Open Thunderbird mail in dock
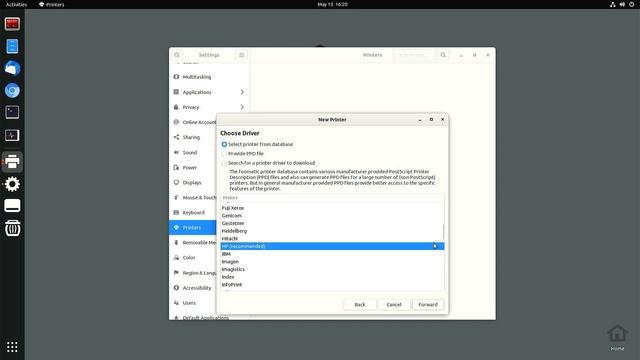The height and width of the screenshot is (360, 640). 12,68
